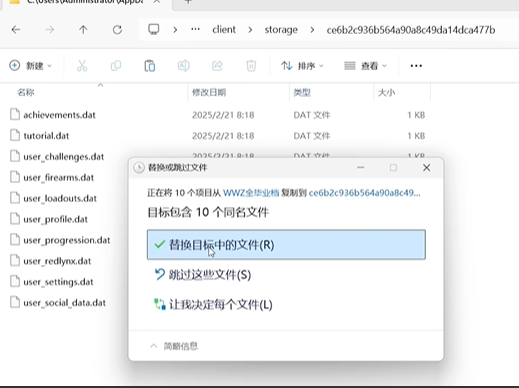Click the Cut scissors icon
The image size is (519, 388).
[x=82, y=66]
